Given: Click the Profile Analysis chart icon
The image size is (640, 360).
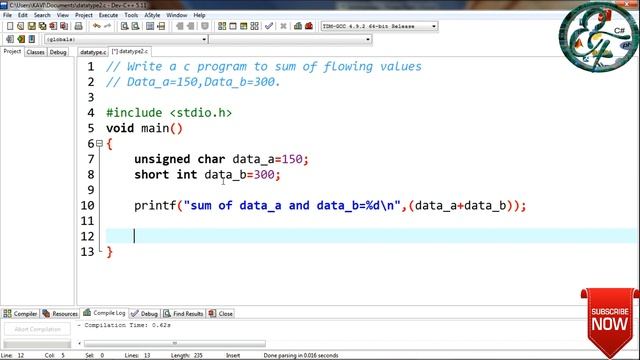Looking at the screenshot, I should pos(298,26).
